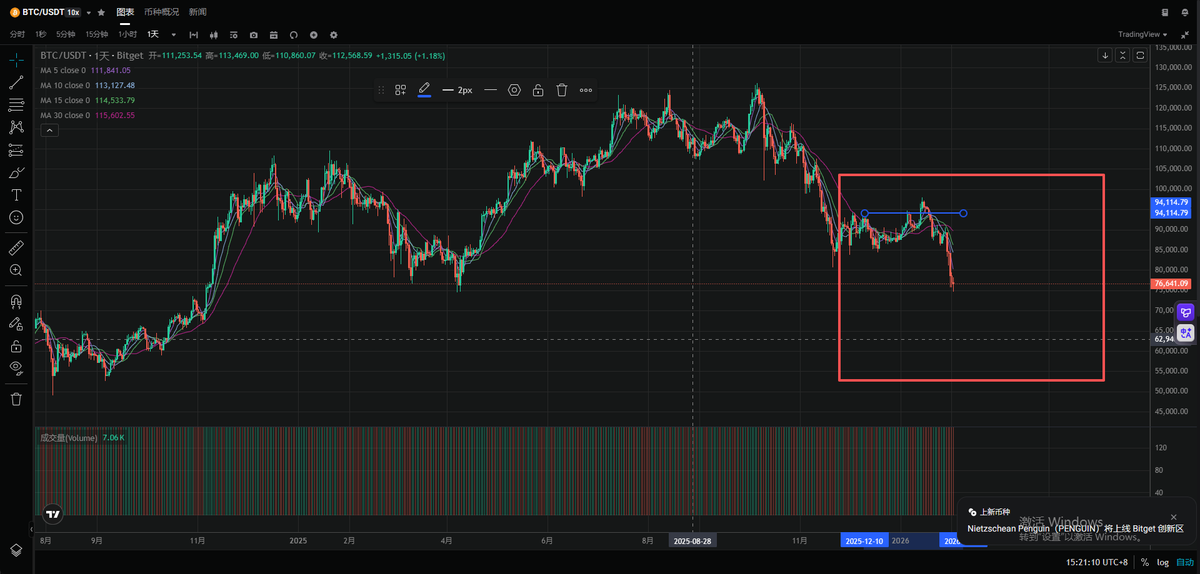Toggle hide all drawings eye icon
Screen dimensions: 1200x574
[16, 368]
